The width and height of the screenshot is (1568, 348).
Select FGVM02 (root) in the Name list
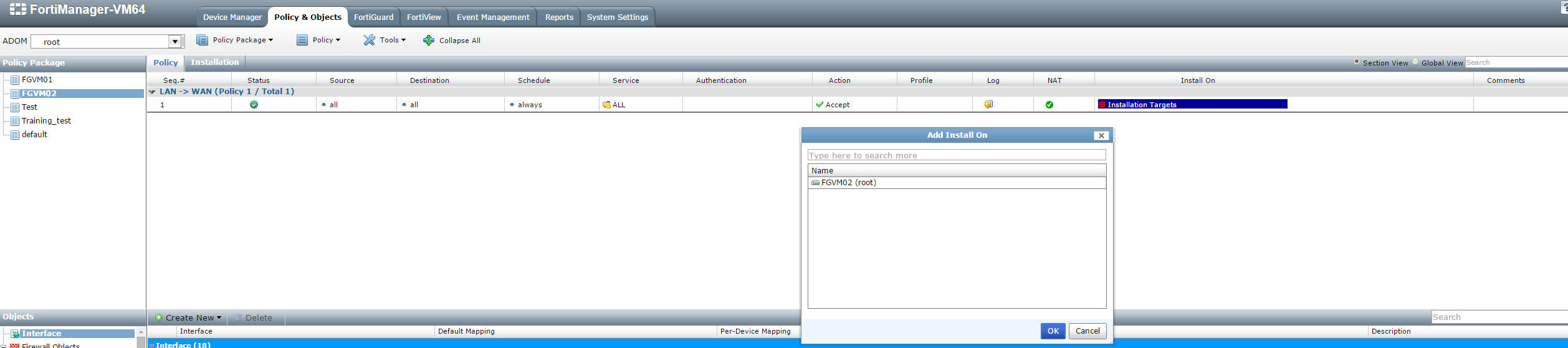[957, 183]
